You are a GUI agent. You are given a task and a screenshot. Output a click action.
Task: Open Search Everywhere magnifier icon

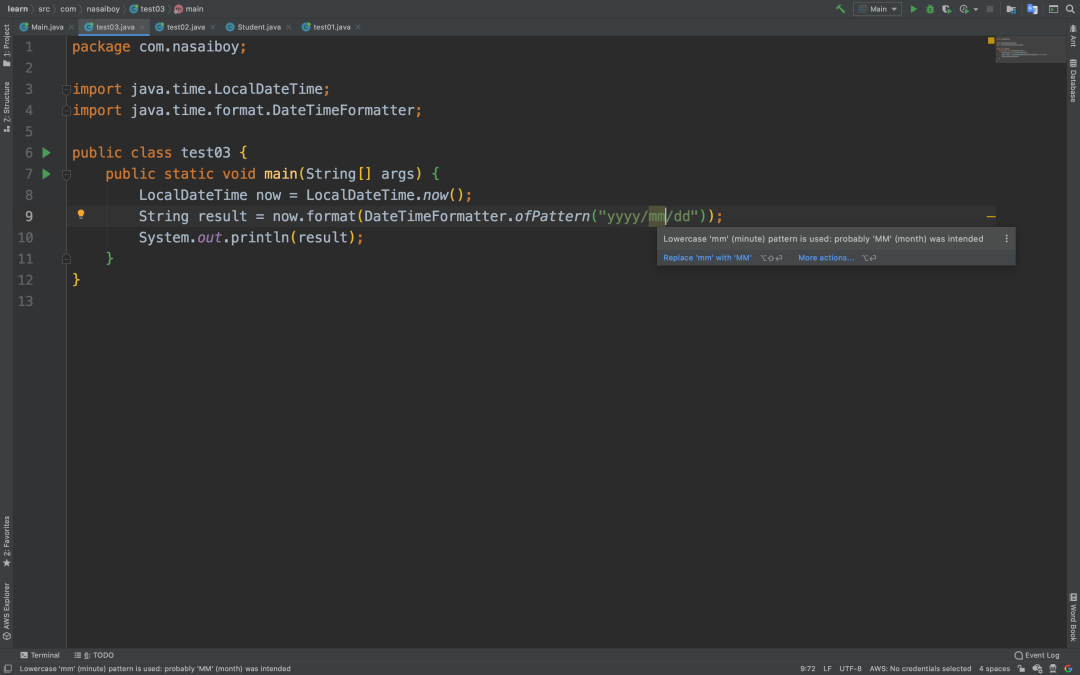click(x=1069, y=8)
